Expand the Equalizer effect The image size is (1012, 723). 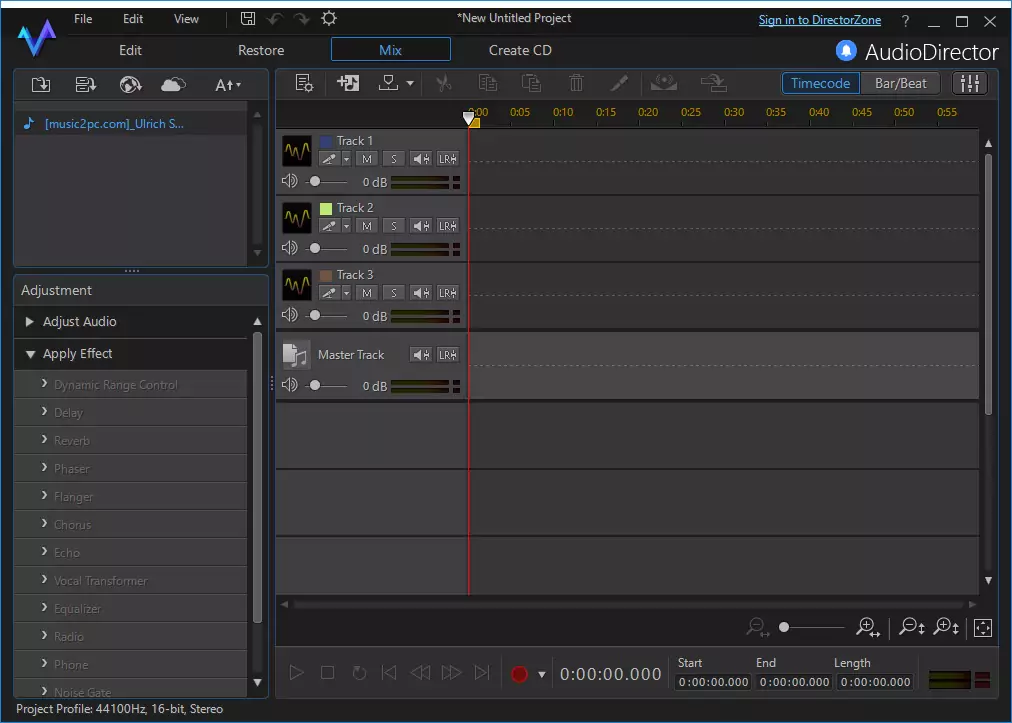[45, 608]
